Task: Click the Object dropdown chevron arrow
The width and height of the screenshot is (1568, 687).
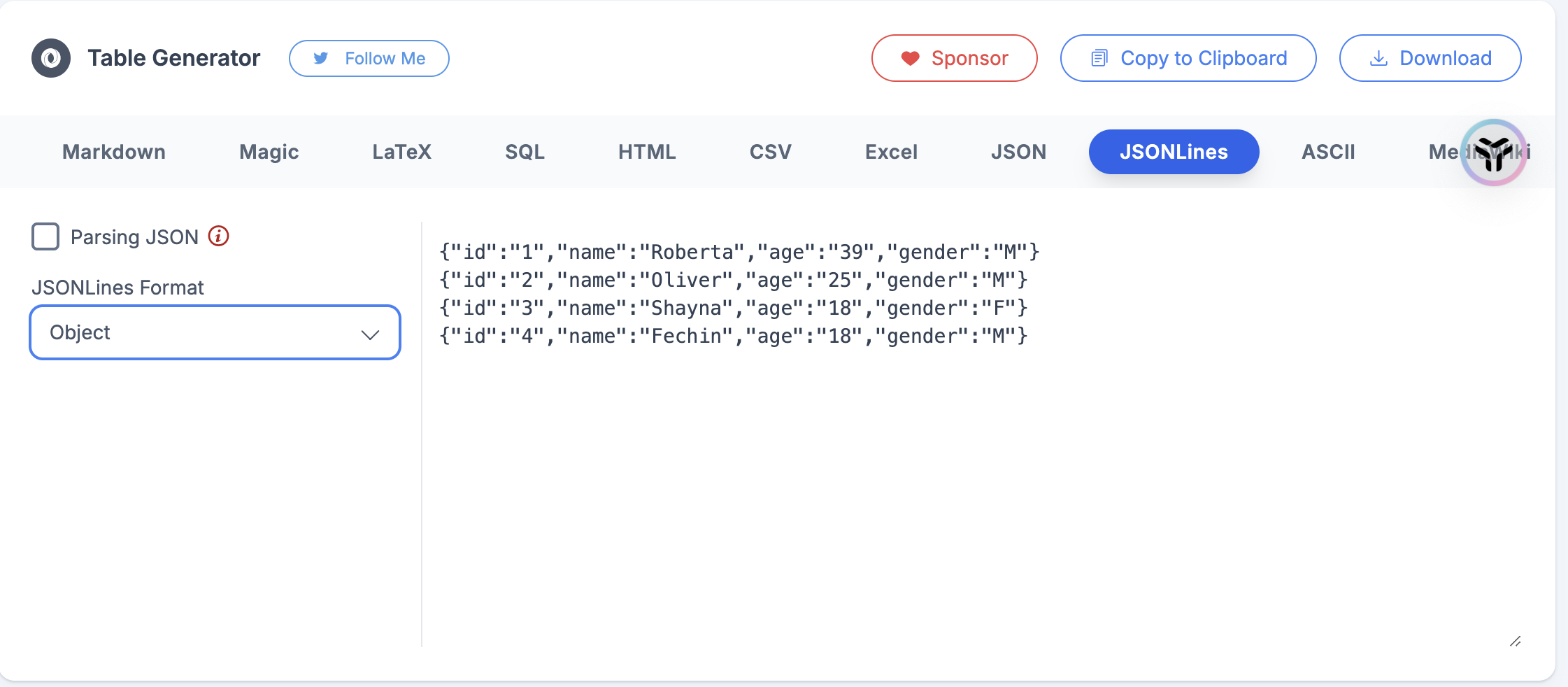Action: pyautogui.click(x=370, y=334)
